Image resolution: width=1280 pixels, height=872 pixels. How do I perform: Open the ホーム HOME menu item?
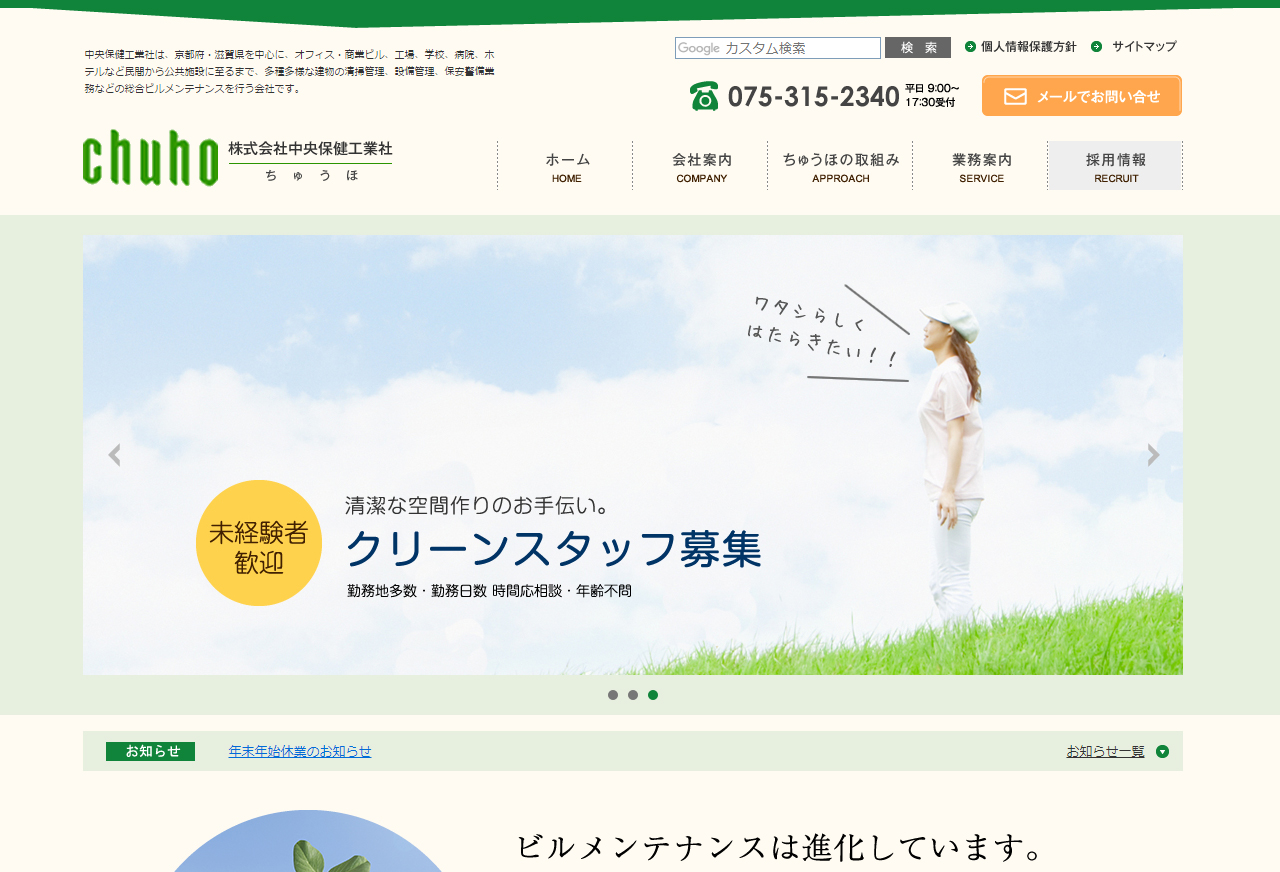coord(566,166)
